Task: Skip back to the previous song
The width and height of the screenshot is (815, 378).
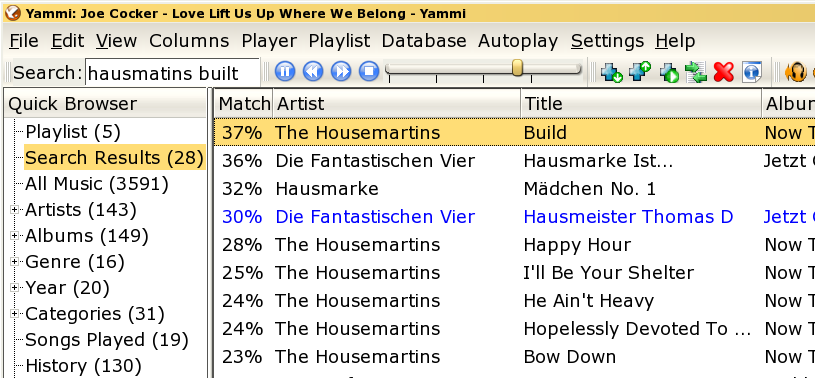Action: [x=313, y=71]
